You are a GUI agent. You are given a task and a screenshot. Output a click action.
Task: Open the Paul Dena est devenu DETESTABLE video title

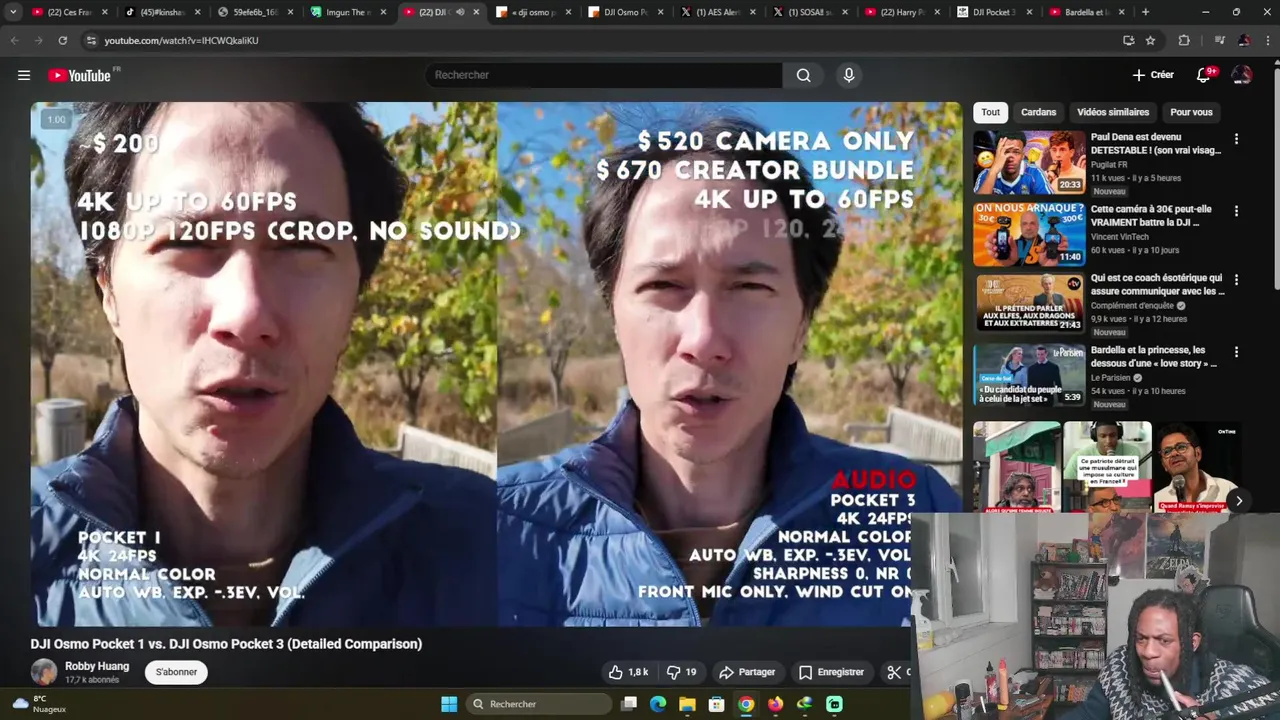pyautogui.click(x=1156, y=144)
